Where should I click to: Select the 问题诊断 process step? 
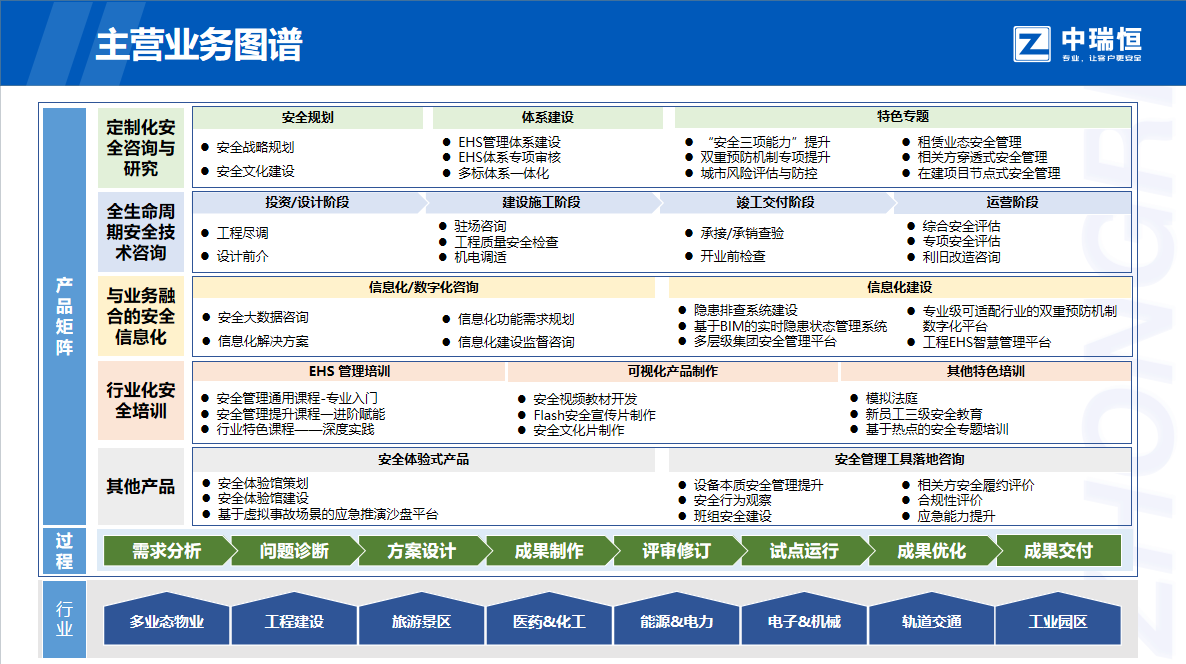pos(294,551)
